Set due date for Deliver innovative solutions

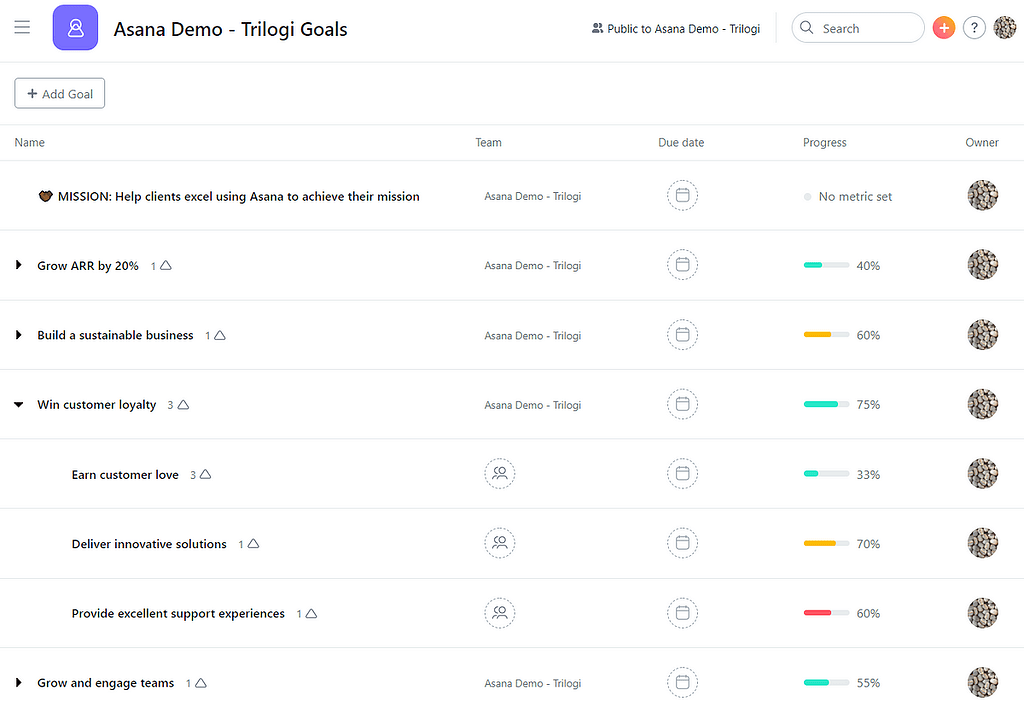[682, 543]
